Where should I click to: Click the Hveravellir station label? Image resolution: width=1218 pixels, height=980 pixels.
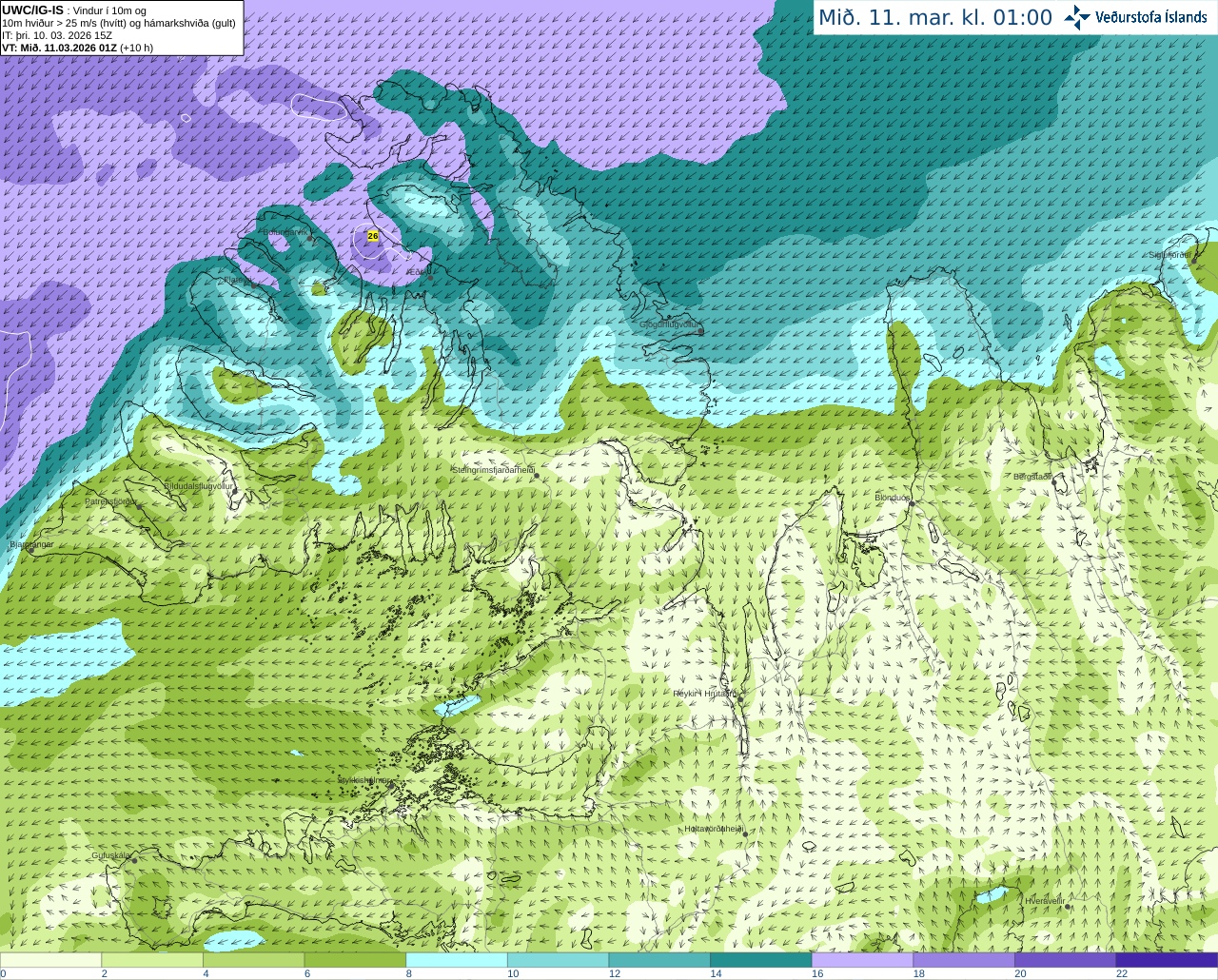1044,900
